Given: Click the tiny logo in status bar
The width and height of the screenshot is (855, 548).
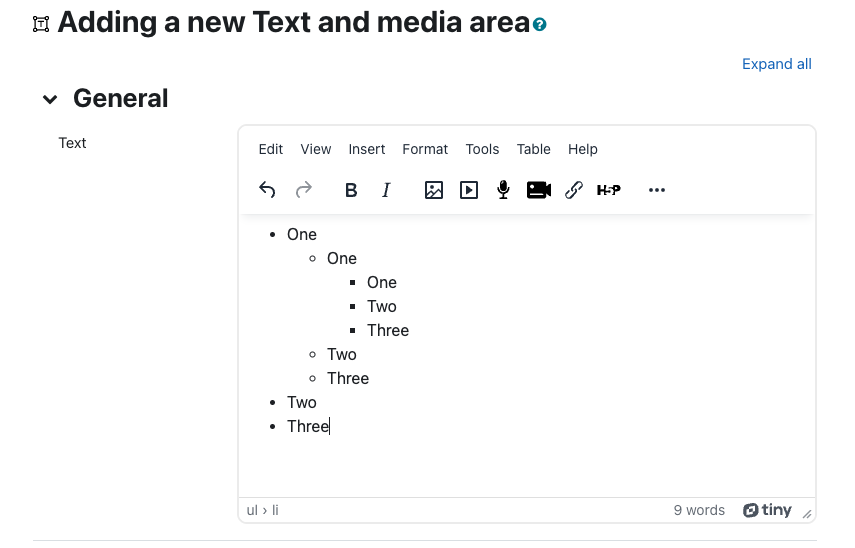Looking at the screenshot, I should click(767, 510).
